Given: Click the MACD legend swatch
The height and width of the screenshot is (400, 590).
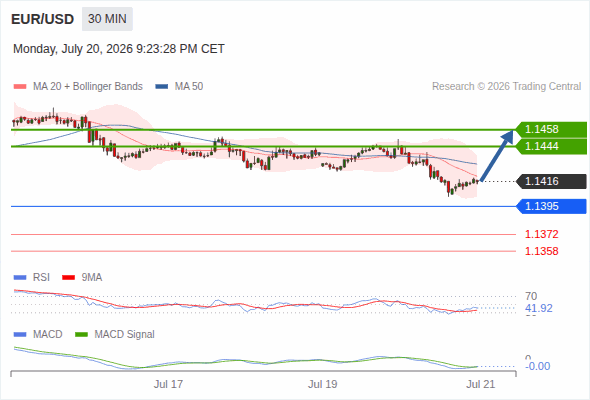Looking at the screenshot, I should tap(20, 335).
